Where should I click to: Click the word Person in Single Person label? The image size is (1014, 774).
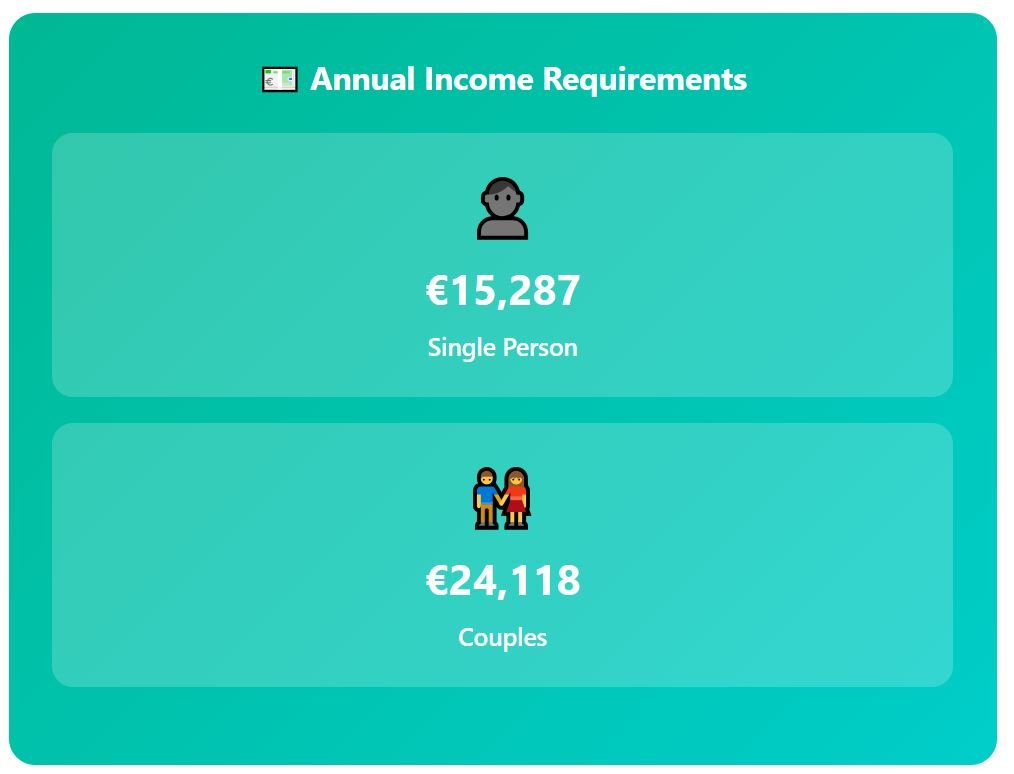(x=540, y=348)
